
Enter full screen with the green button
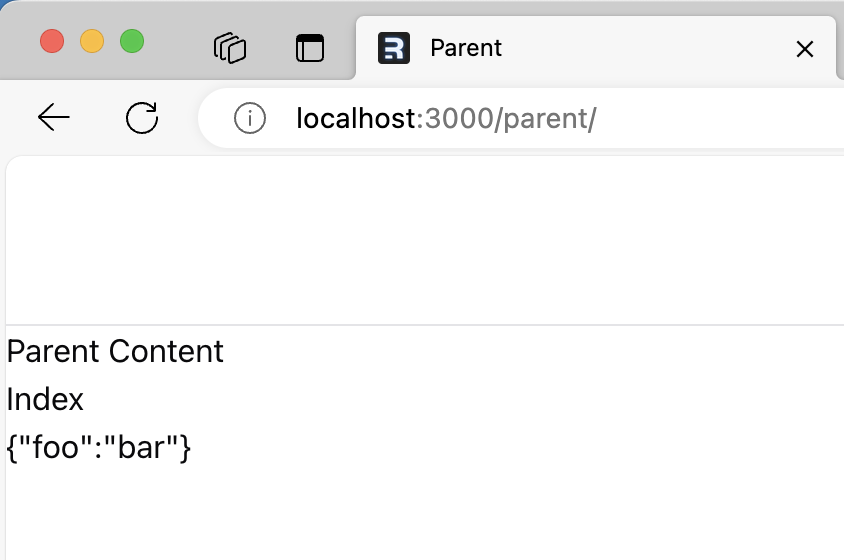pyautogui.click(x=132, y=41)
